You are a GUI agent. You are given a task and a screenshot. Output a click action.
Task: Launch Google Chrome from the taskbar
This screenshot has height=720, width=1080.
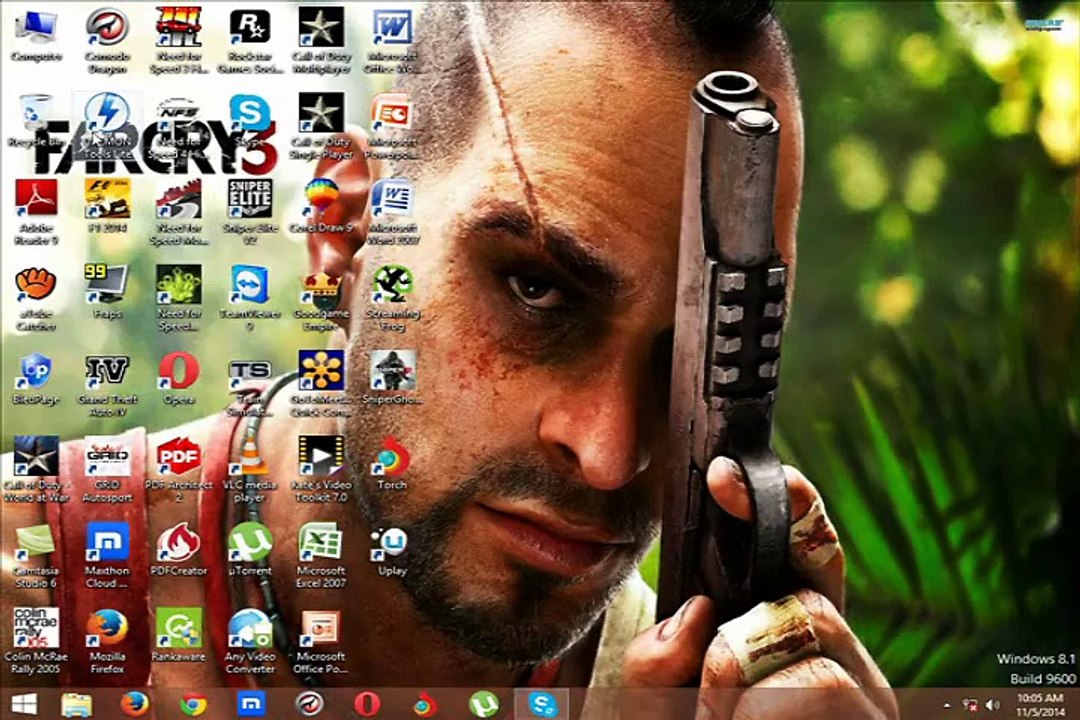(193, 704)
